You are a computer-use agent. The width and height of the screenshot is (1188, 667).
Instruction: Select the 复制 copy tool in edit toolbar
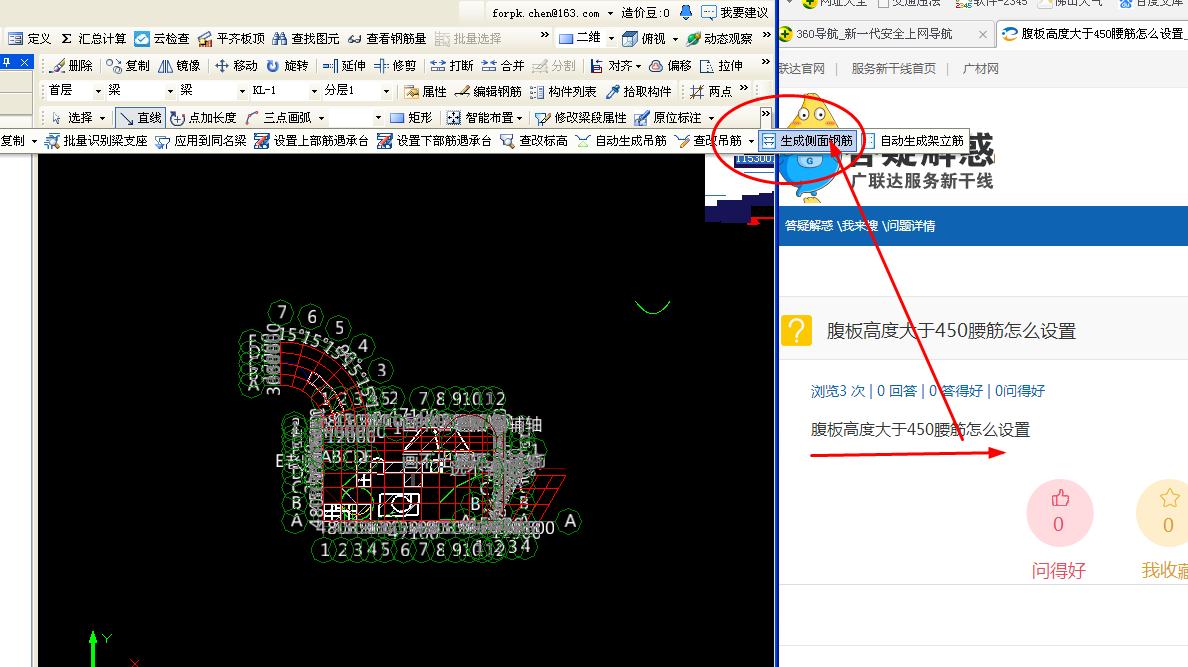[x=128, y=66]
